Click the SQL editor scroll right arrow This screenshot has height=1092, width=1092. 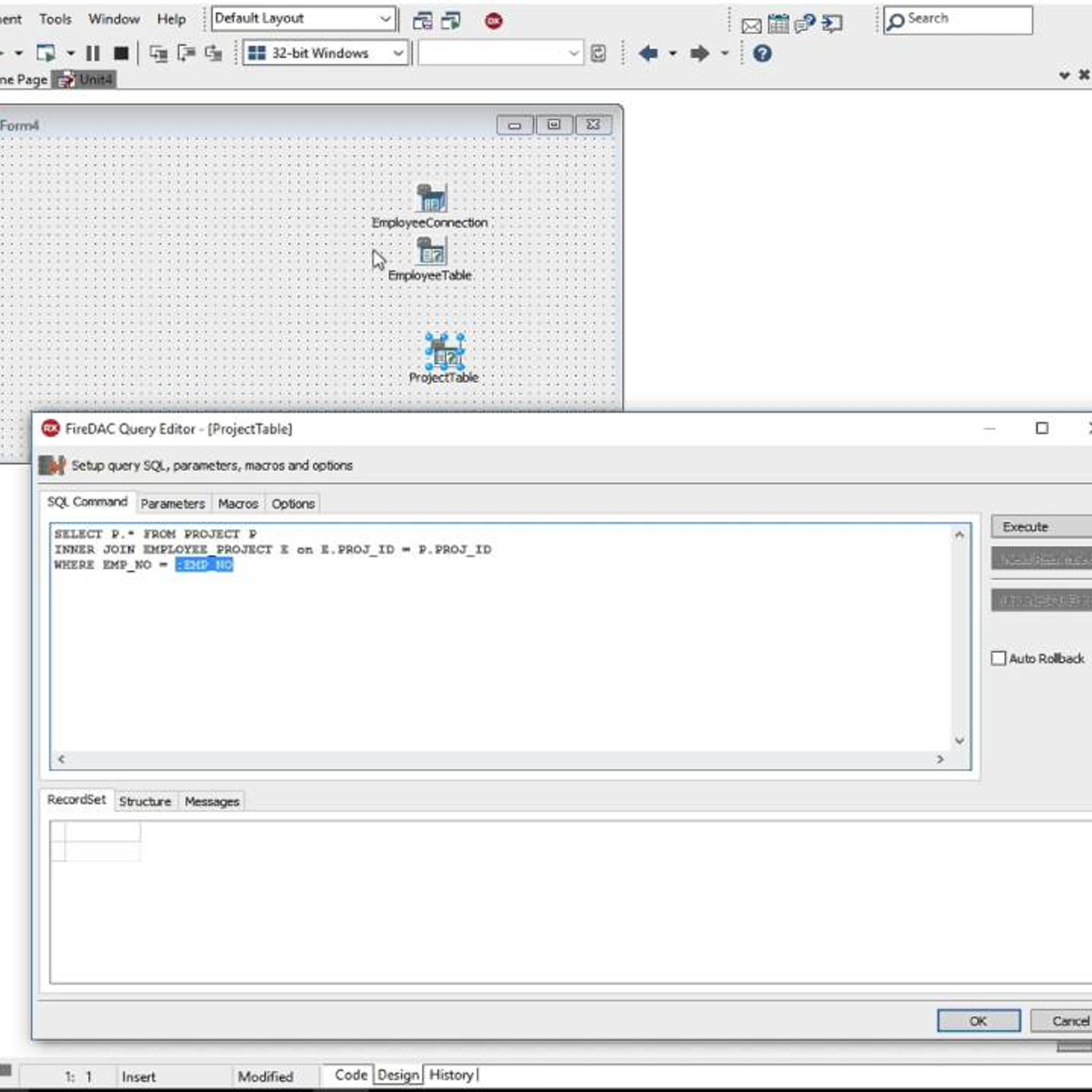[x=940, y=759]
